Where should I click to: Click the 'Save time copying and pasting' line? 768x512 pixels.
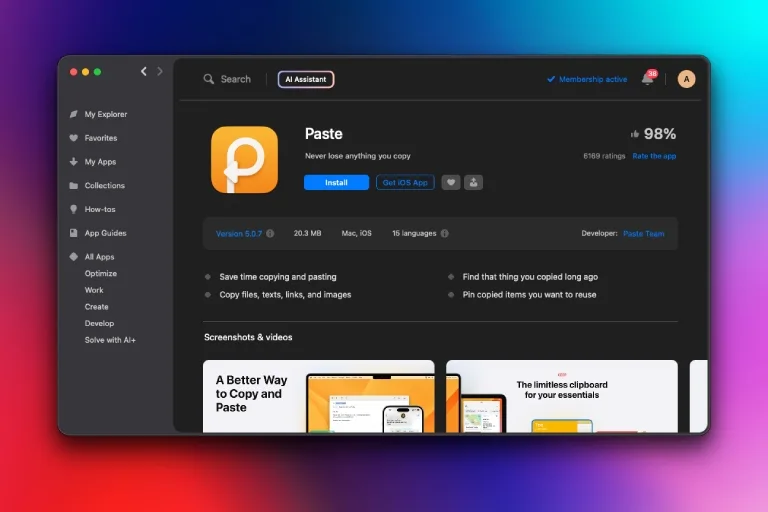(278, 277)
